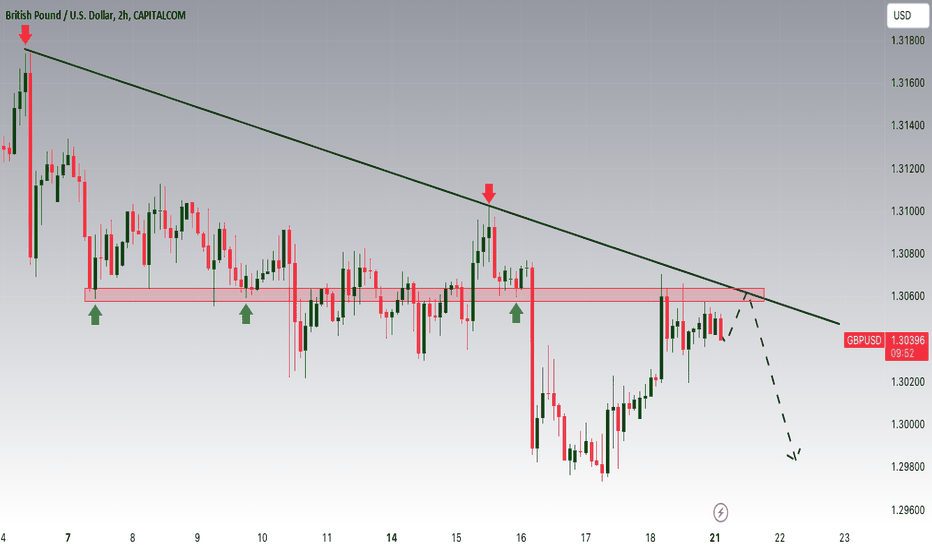The height and width of the screenshot is (550, 932).
Task: Click date label 16 on time axis
Action: (521, 538)
